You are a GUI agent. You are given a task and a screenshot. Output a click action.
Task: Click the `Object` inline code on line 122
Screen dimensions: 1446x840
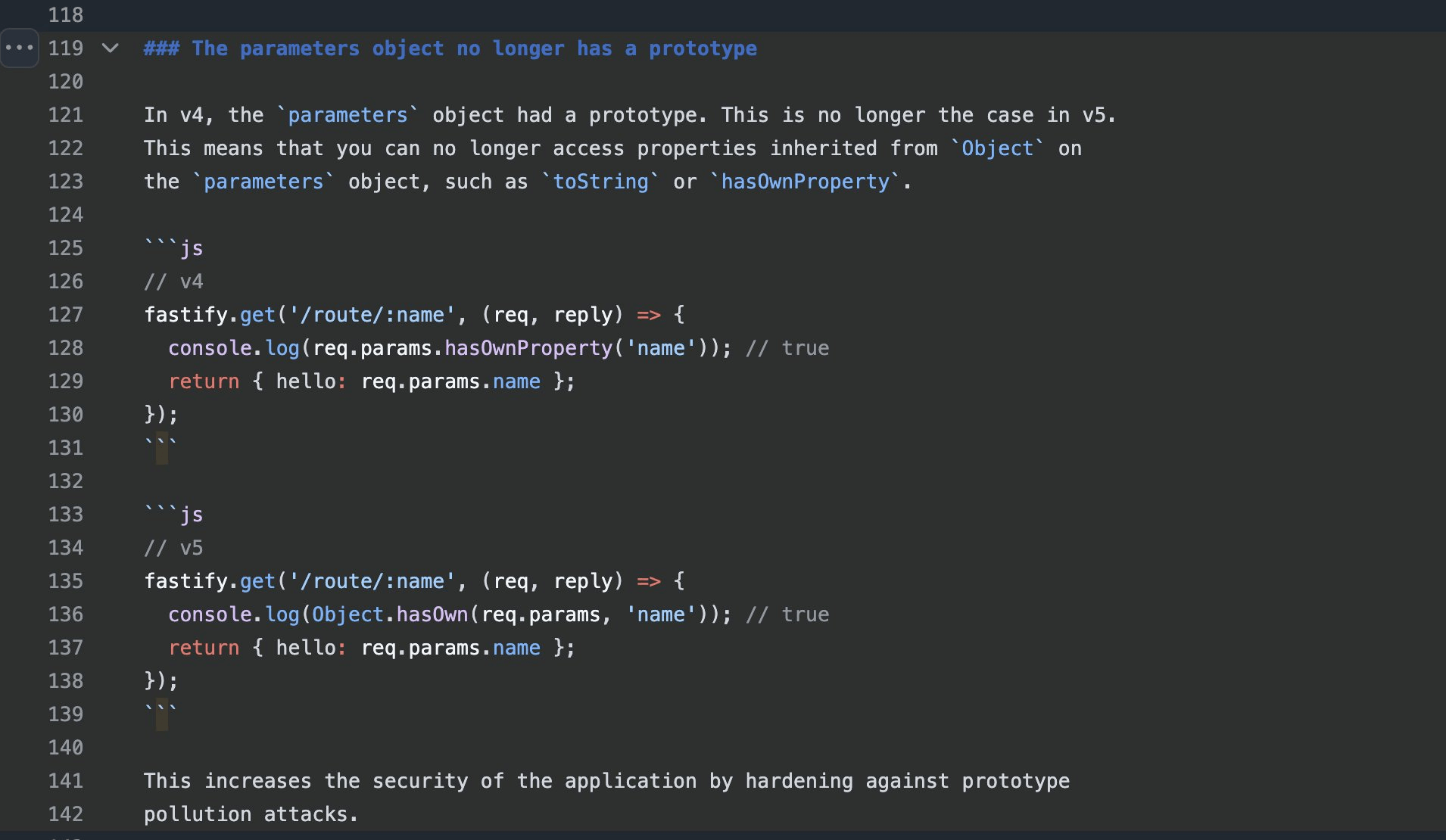997,148
